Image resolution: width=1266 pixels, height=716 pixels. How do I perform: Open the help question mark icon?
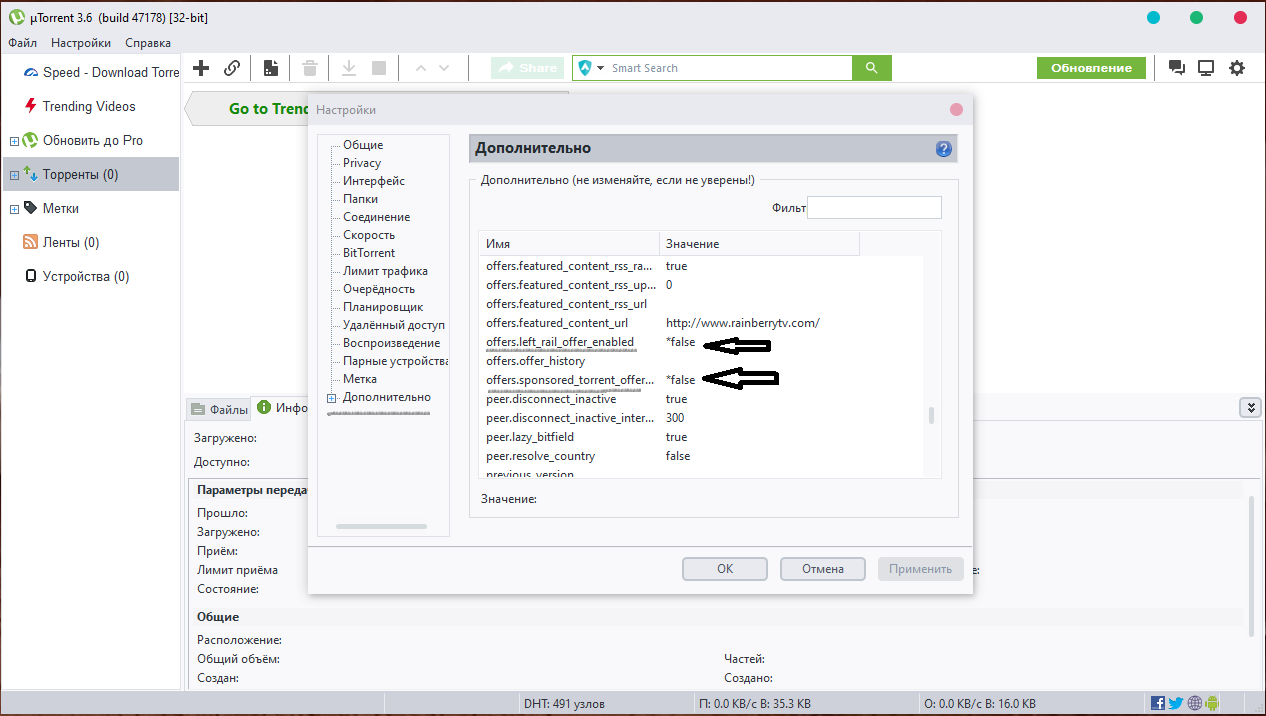943,149
